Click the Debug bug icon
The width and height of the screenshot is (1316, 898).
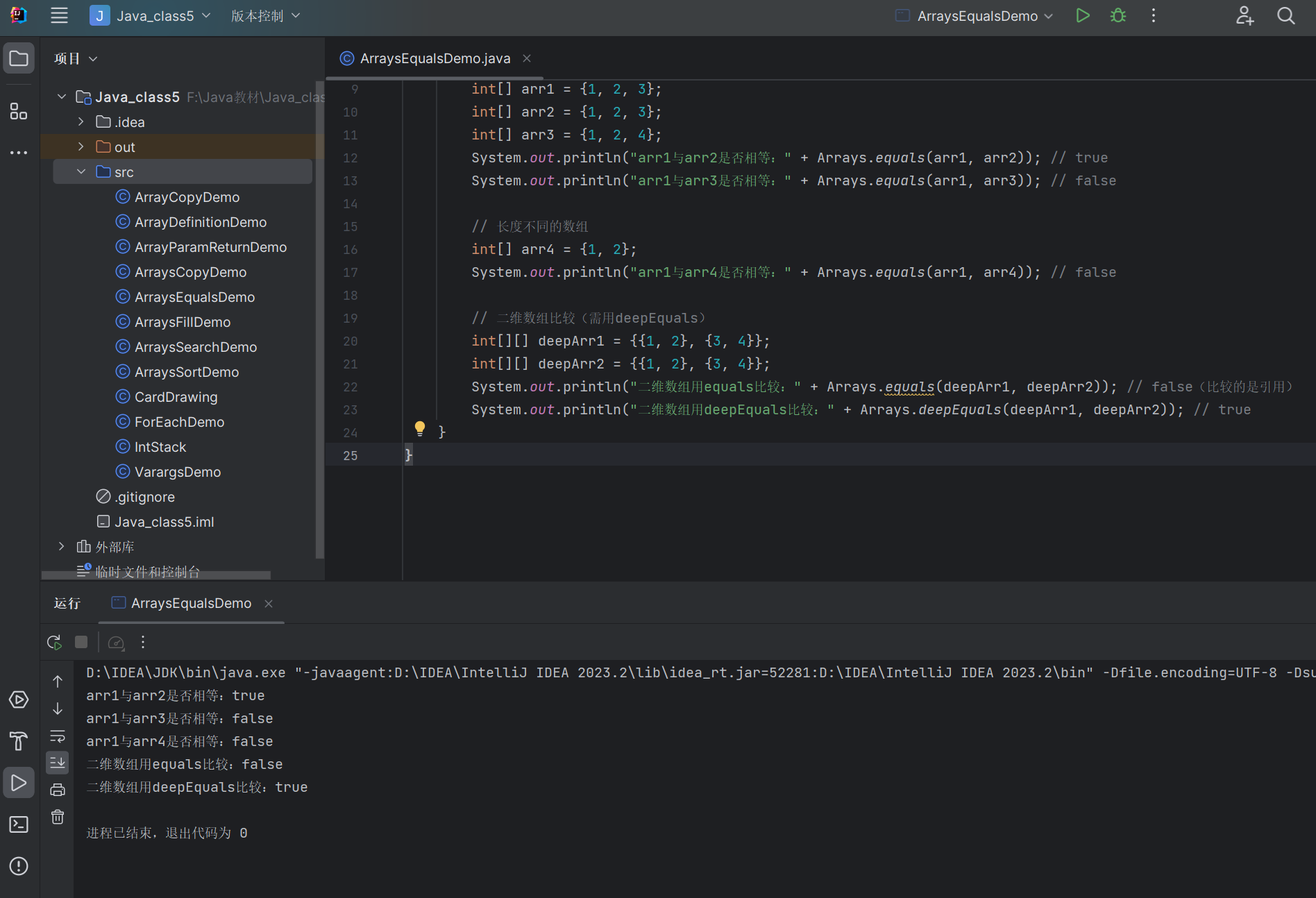[1117, 15]
